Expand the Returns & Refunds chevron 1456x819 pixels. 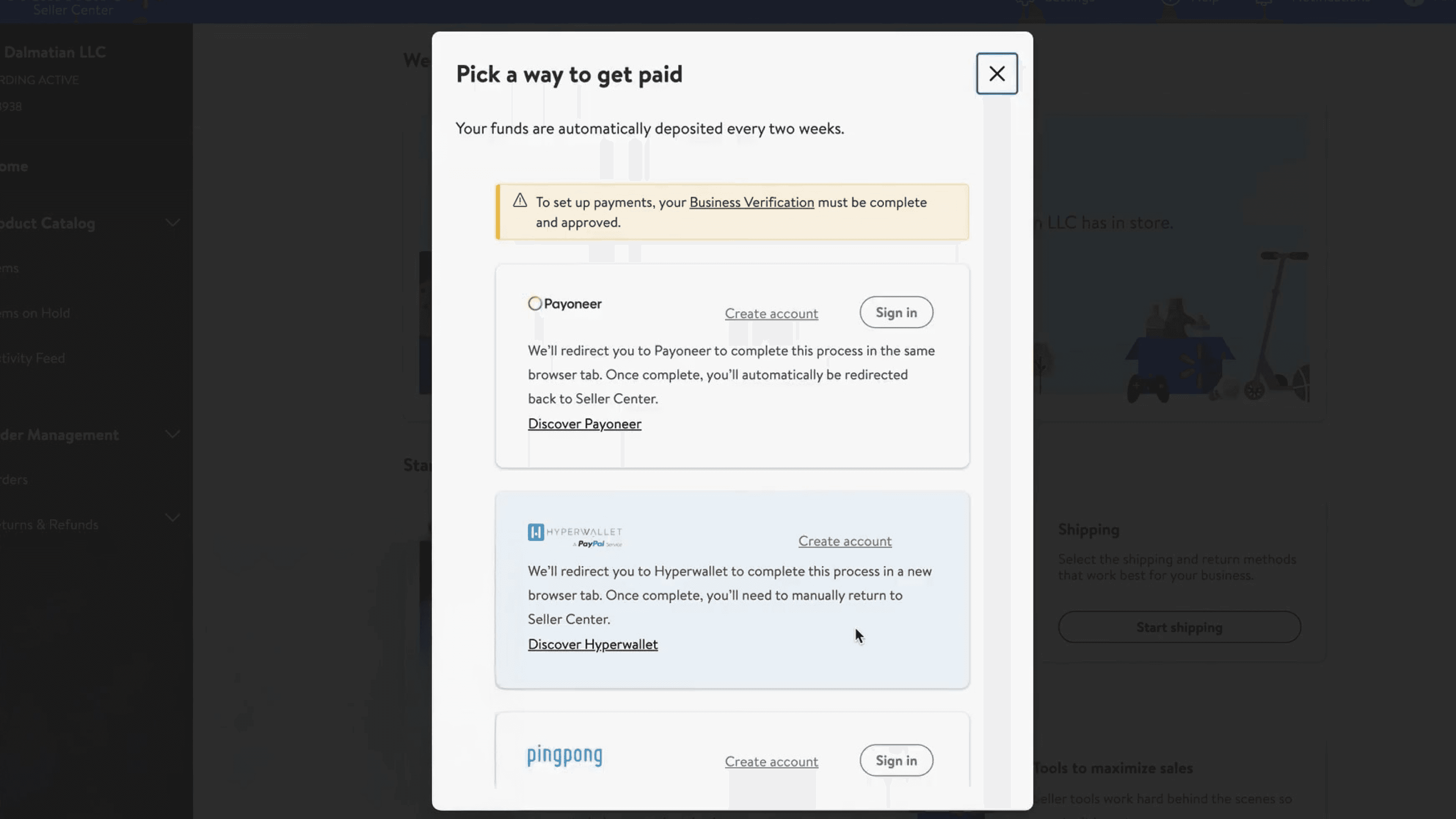(173, 518)
